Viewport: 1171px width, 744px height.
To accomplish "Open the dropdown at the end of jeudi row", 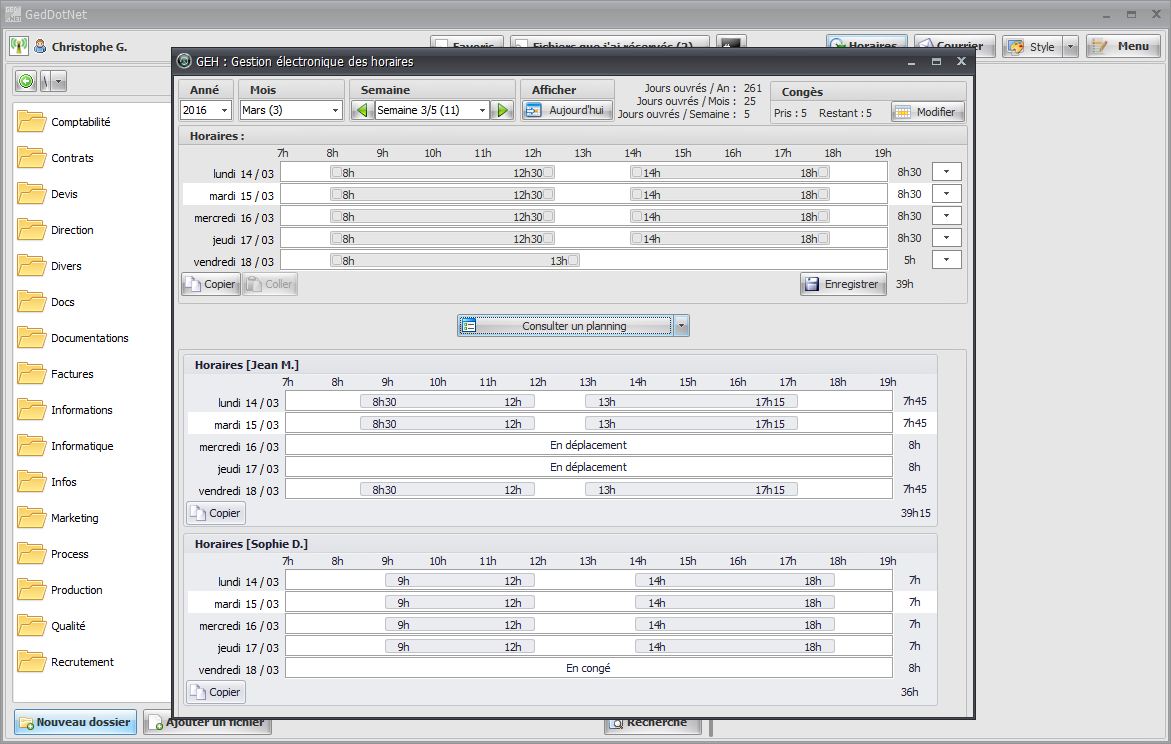I will [946, 238].
